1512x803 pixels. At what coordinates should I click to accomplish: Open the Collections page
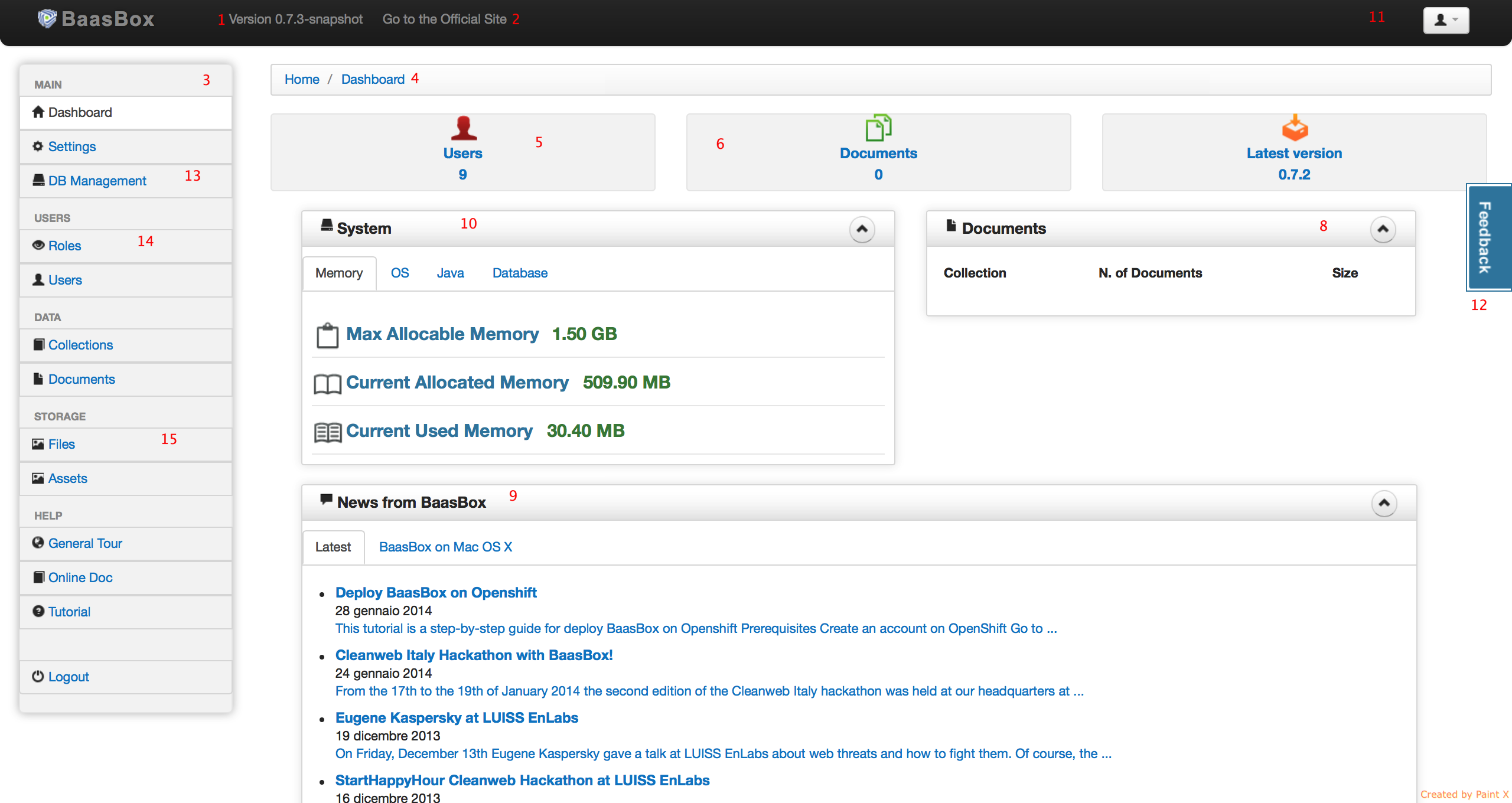[x=125, y=345]
